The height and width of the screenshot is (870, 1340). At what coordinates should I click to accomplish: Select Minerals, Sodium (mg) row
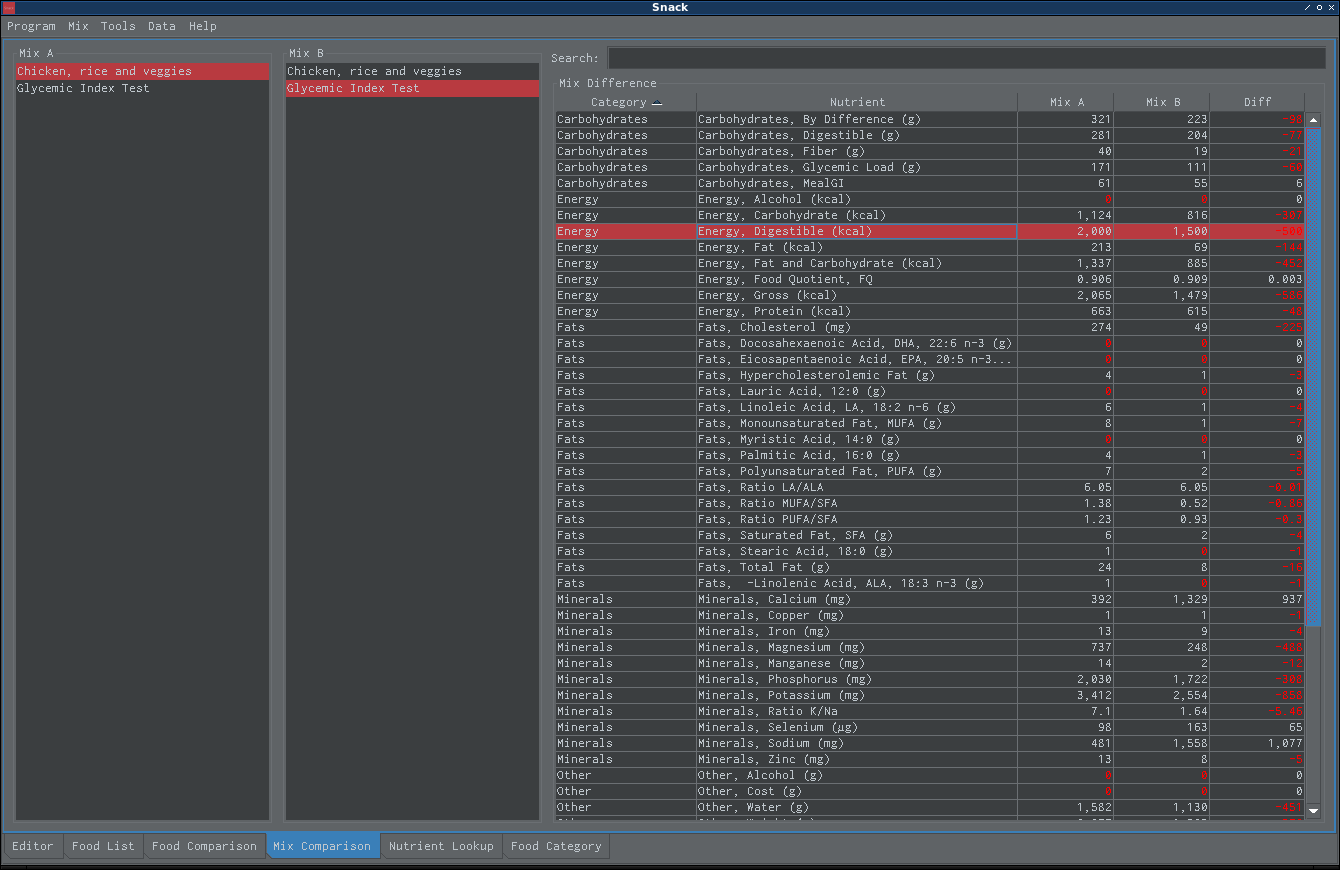tap(929, 743)
